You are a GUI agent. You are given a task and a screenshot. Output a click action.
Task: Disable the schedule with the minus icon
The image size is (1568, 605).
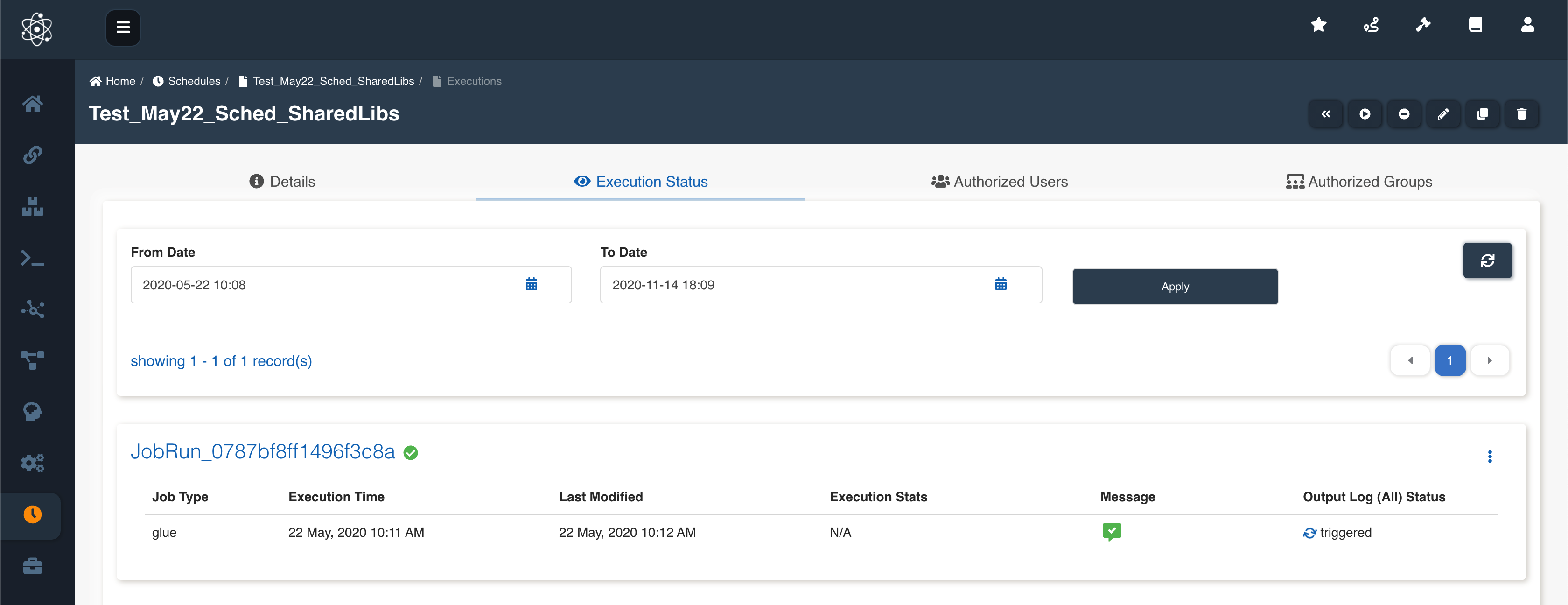tap(1405, 114)
